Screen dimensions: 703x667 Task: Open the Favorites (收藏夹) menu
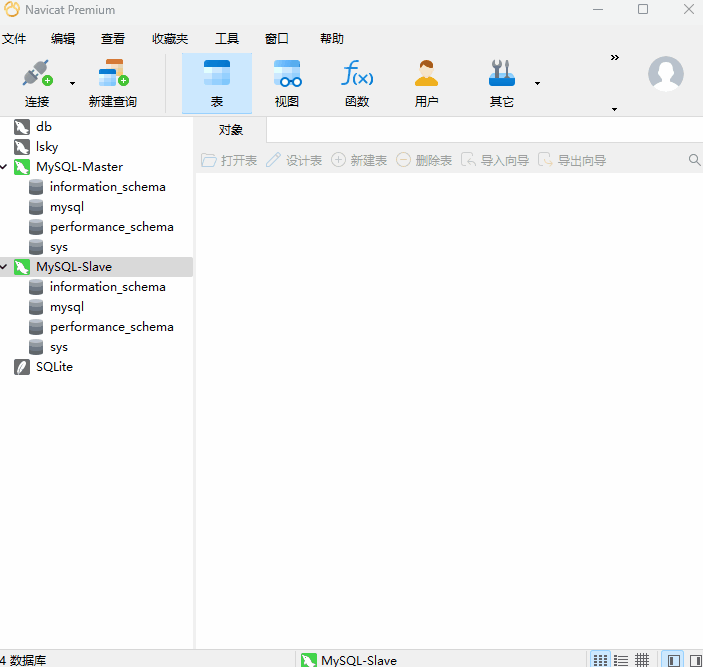(x=170, y=39)
